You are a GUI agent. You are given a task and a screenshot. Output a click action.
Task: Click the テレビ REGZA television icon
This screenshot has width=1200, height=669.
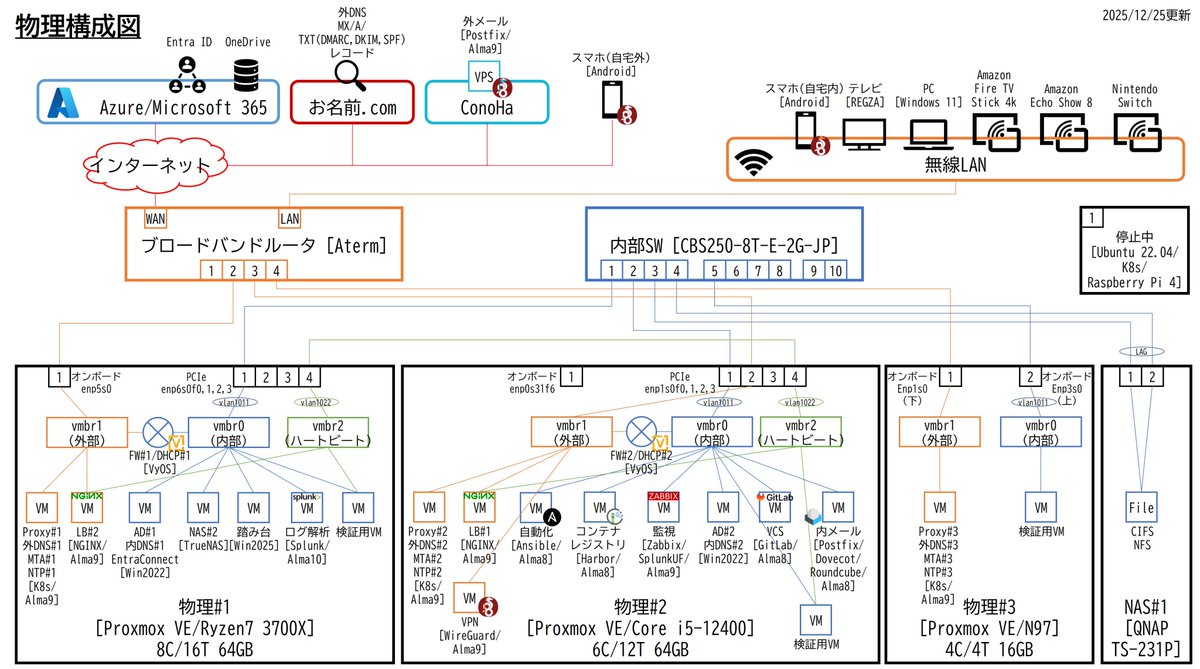click(x=863, y=133)
